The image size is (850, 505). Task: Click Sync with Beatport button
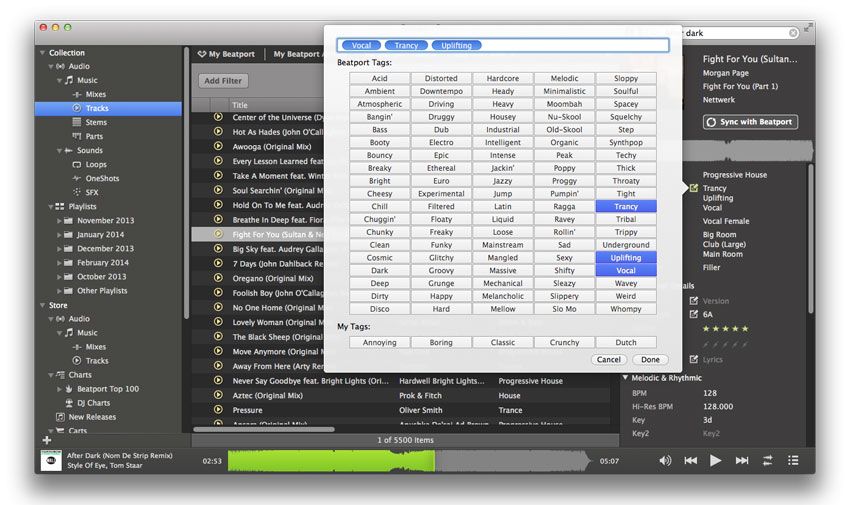750,122
